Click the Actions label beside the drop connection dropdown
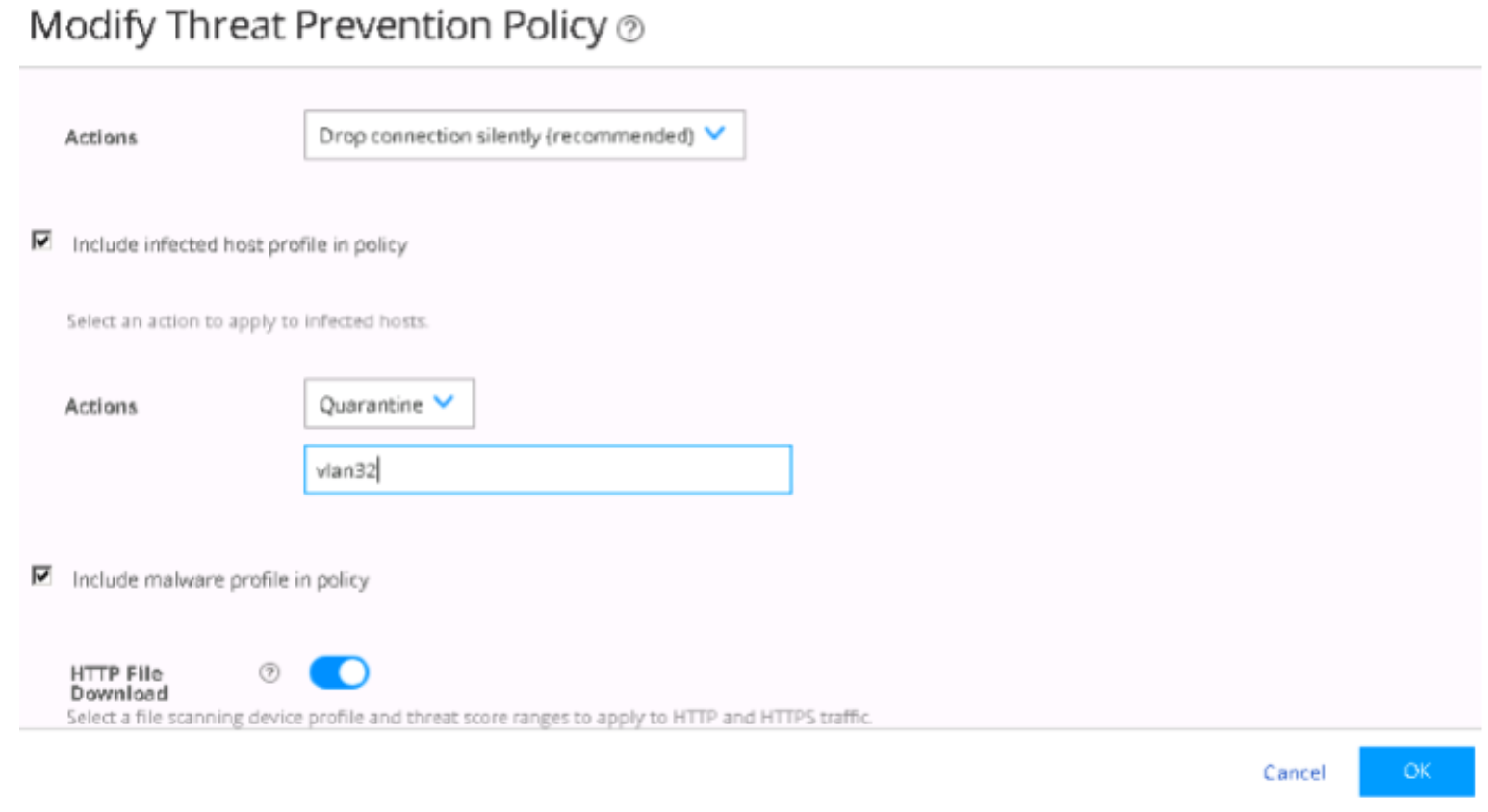The width and height of the screenshot is (1488, 812). [101, 138]
